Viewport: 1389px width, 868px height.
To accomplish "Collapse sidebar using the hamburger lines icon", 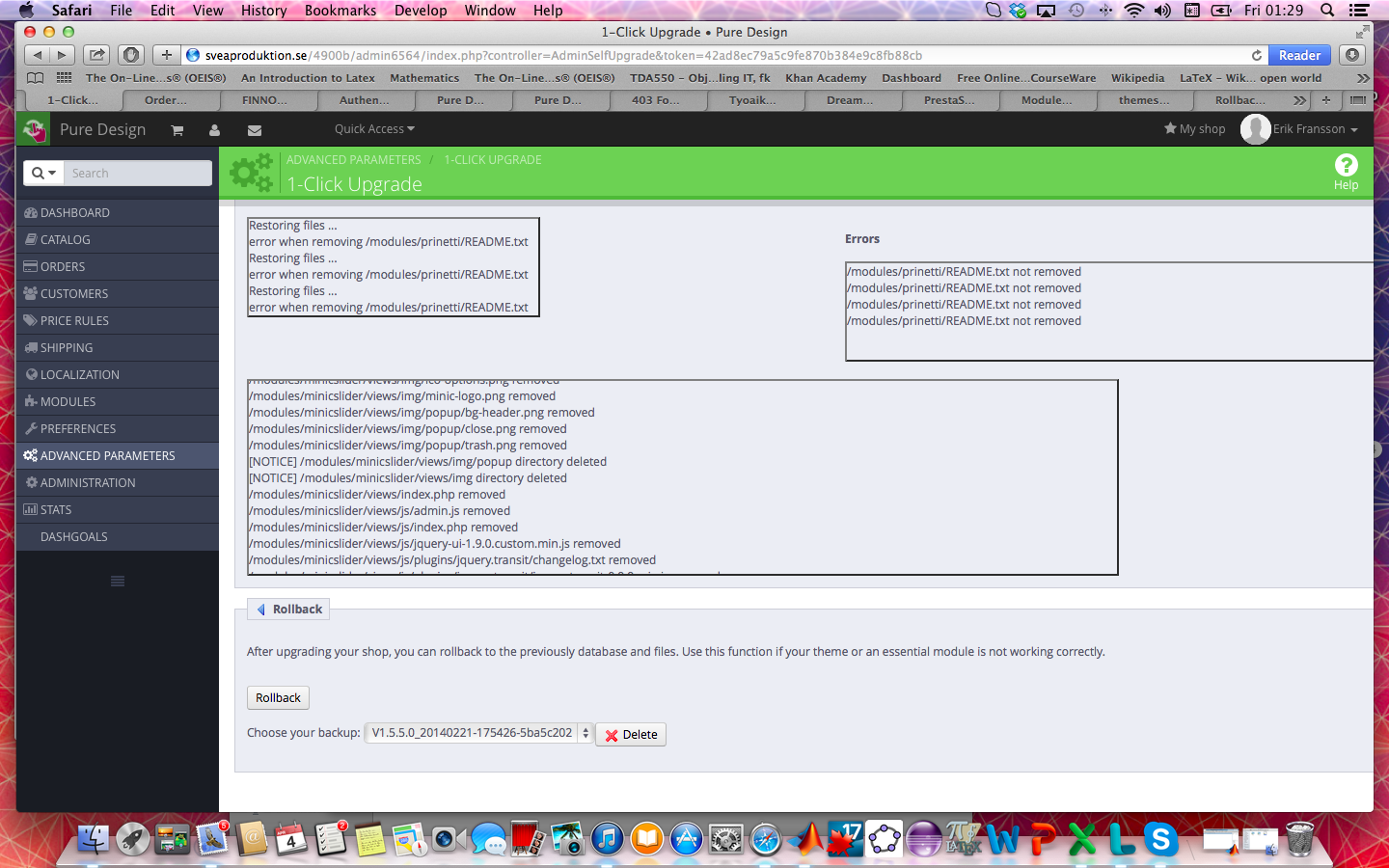I will click(x=118, y=581).
